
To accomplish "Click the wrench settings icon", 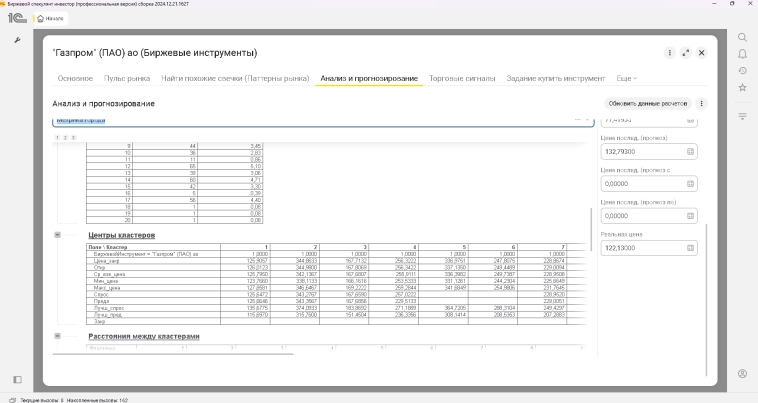I will coord(17,40).
